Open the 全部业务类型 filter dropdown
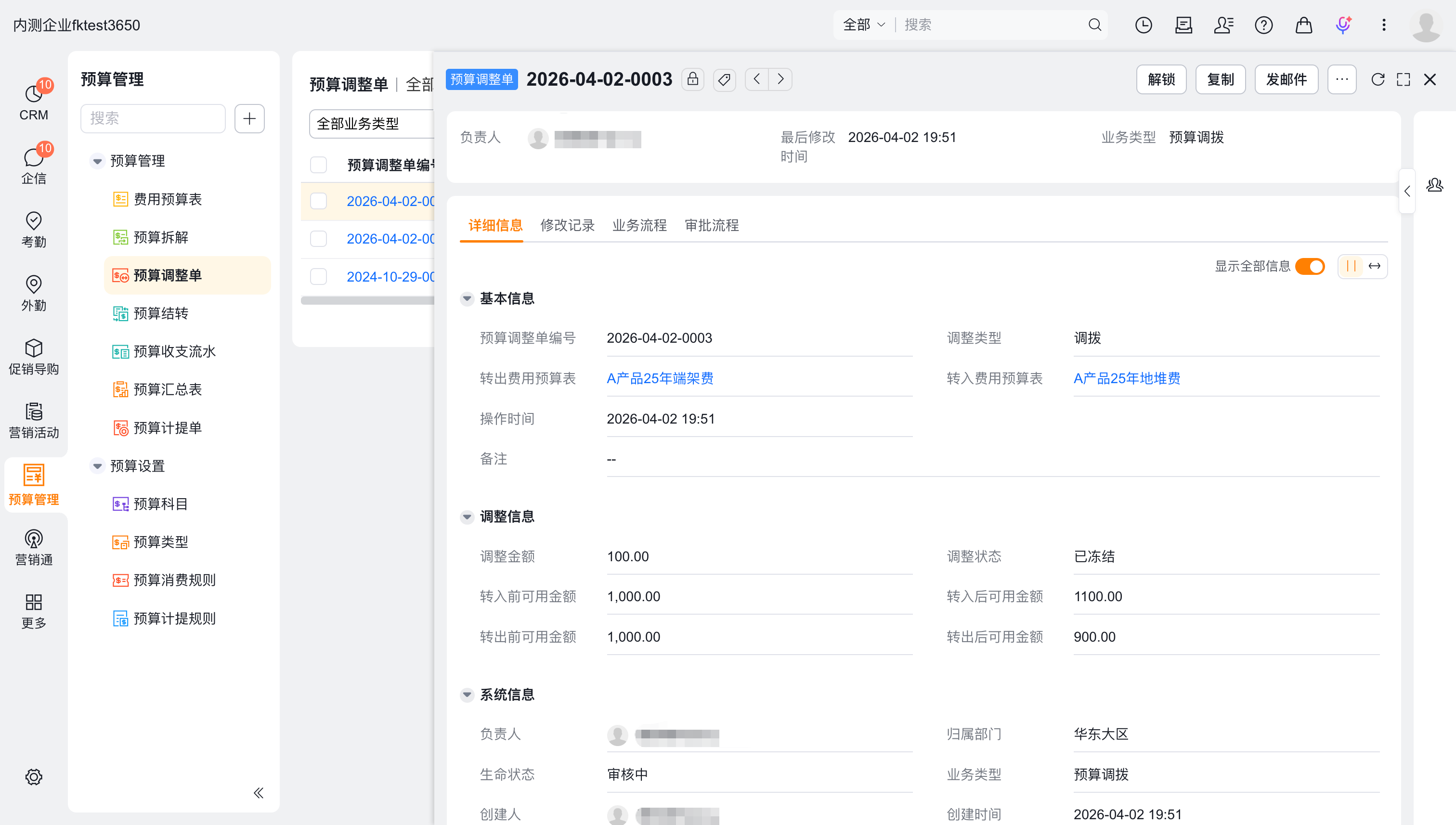This screenshot has width=1456, height=825. tap(372, 124)
